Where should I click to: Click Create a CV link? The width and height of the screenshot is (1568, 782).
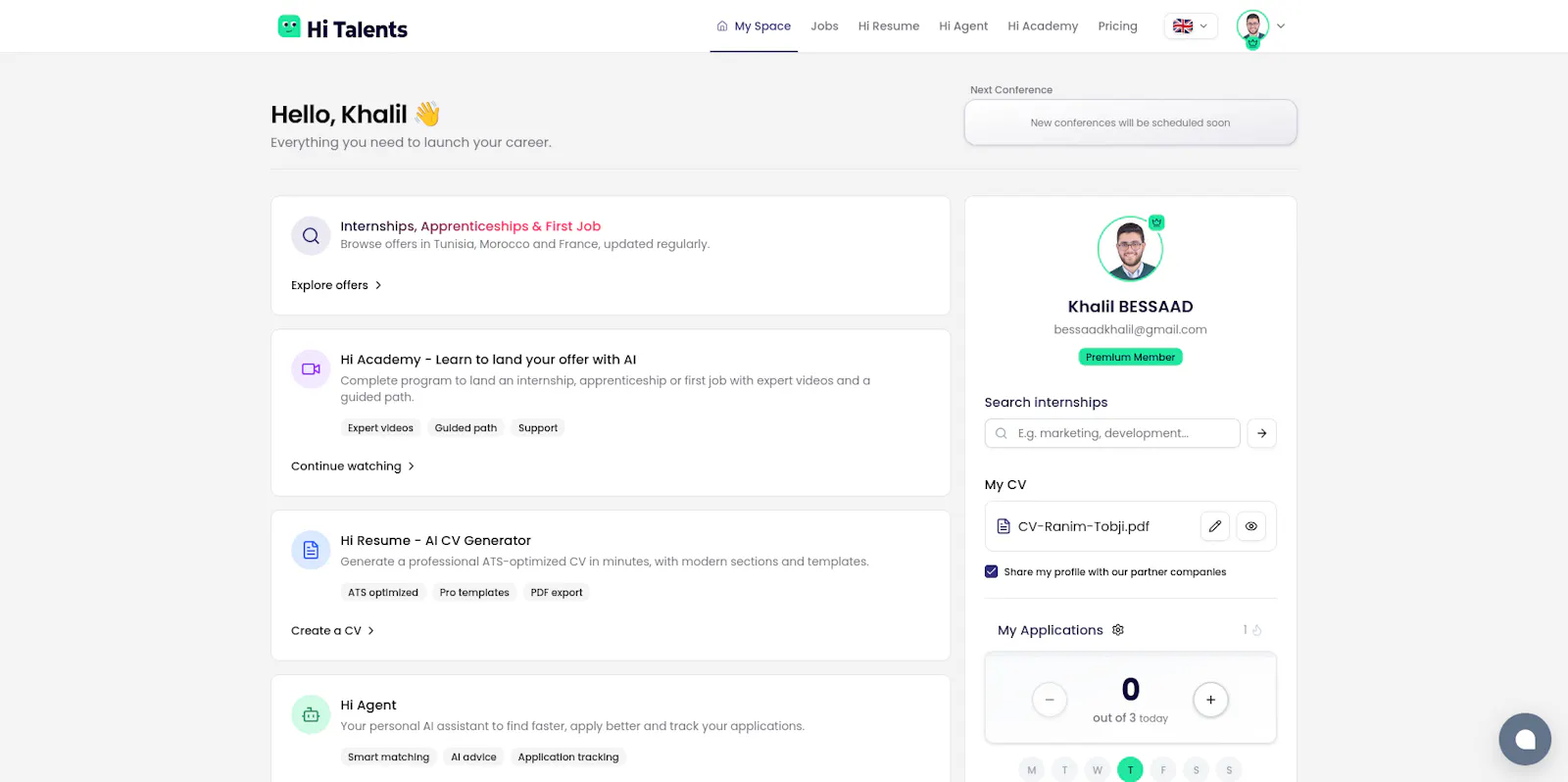click(326, 631)
